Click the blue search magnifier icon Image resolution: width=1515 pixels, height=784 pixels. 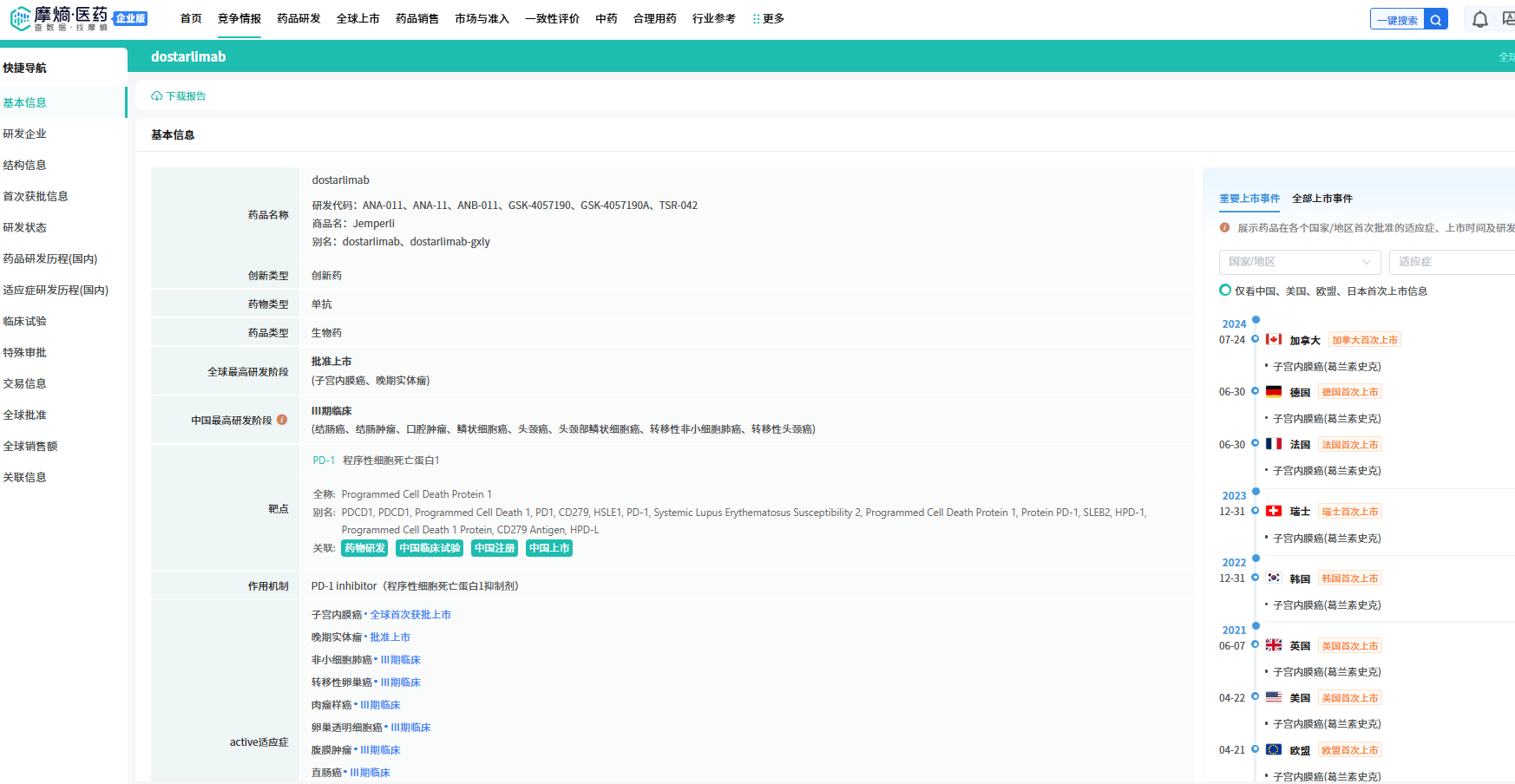1436,20
